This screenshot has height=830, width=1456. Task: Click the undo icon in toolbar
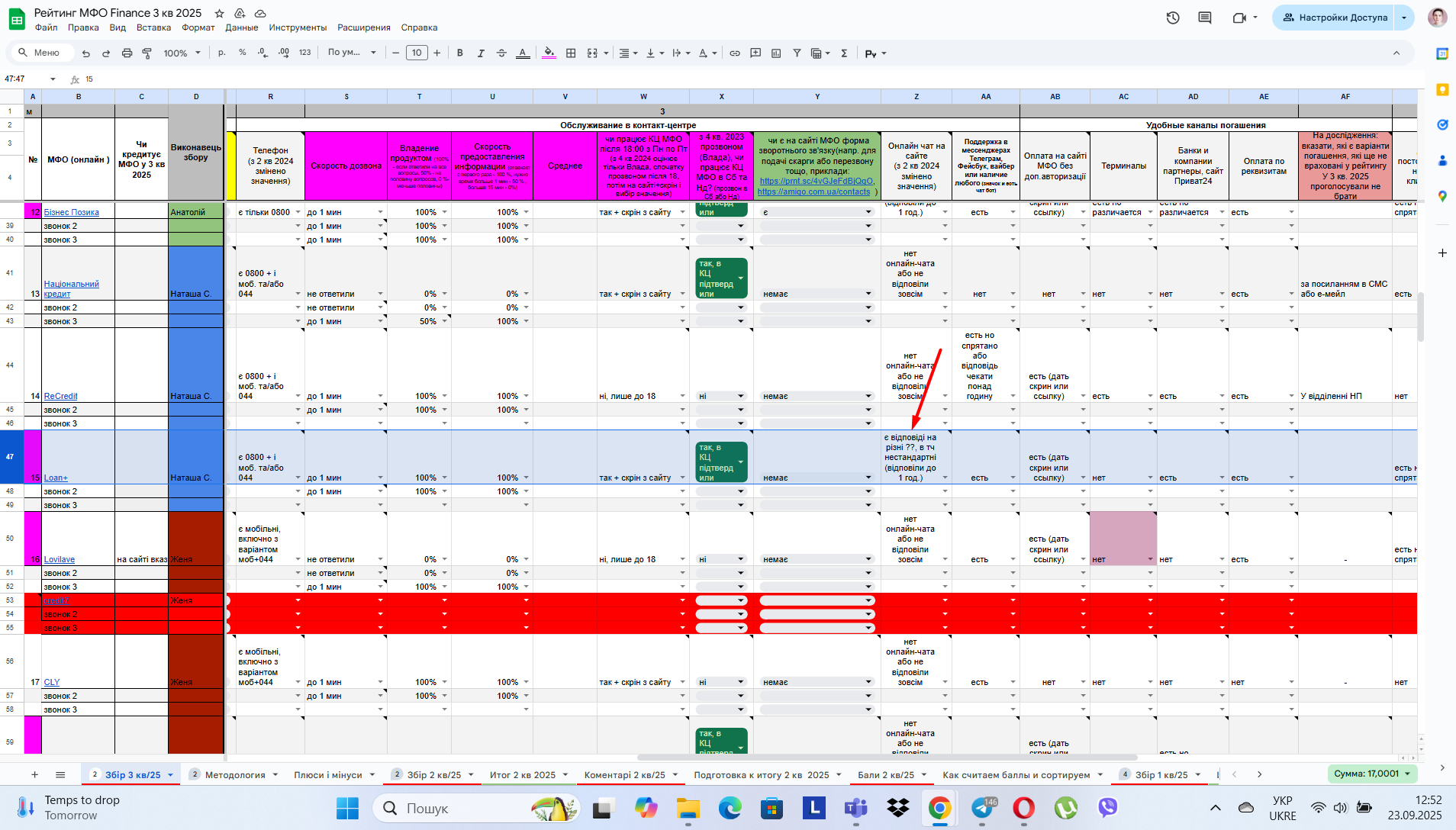coord(86,53)
